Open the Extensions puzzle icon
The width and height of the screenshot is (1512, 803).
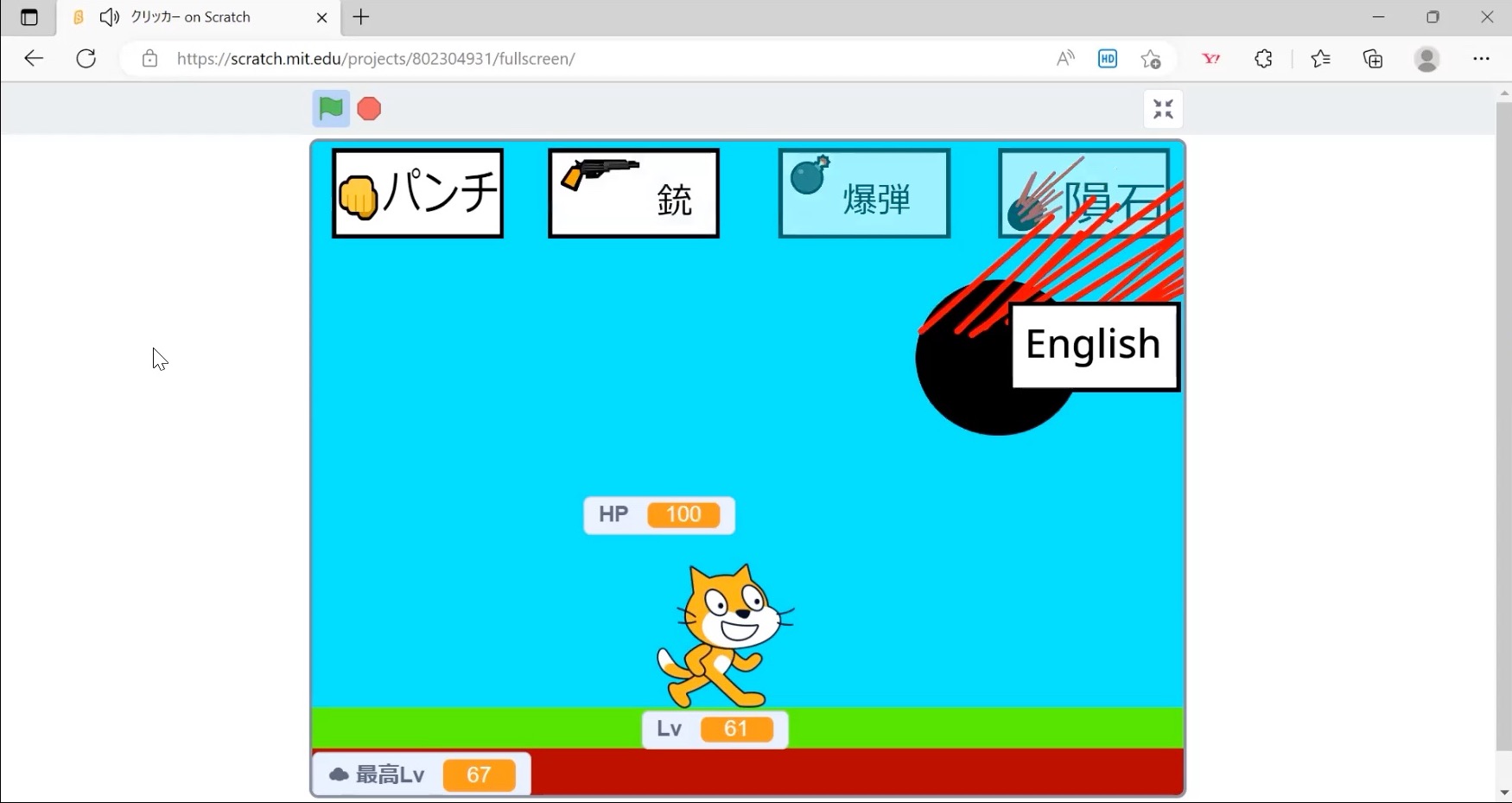click(x=1264, y=59)
